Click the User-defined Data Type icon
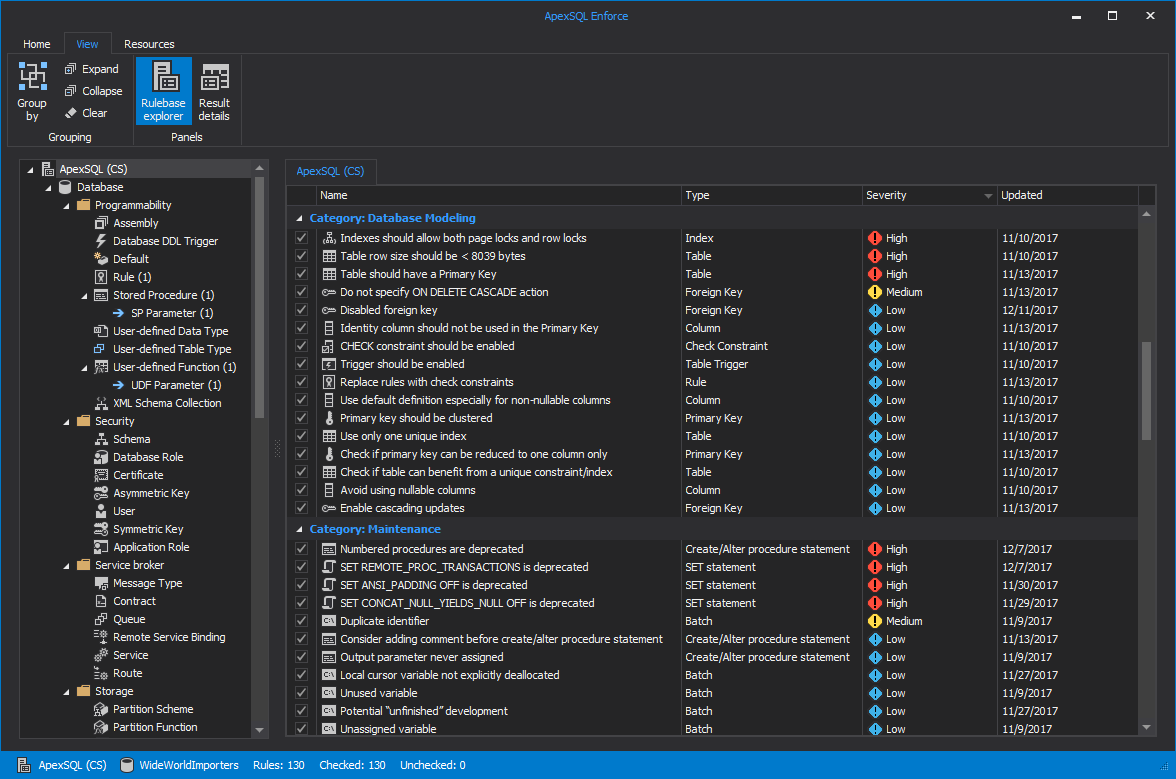 click(101, 331)
